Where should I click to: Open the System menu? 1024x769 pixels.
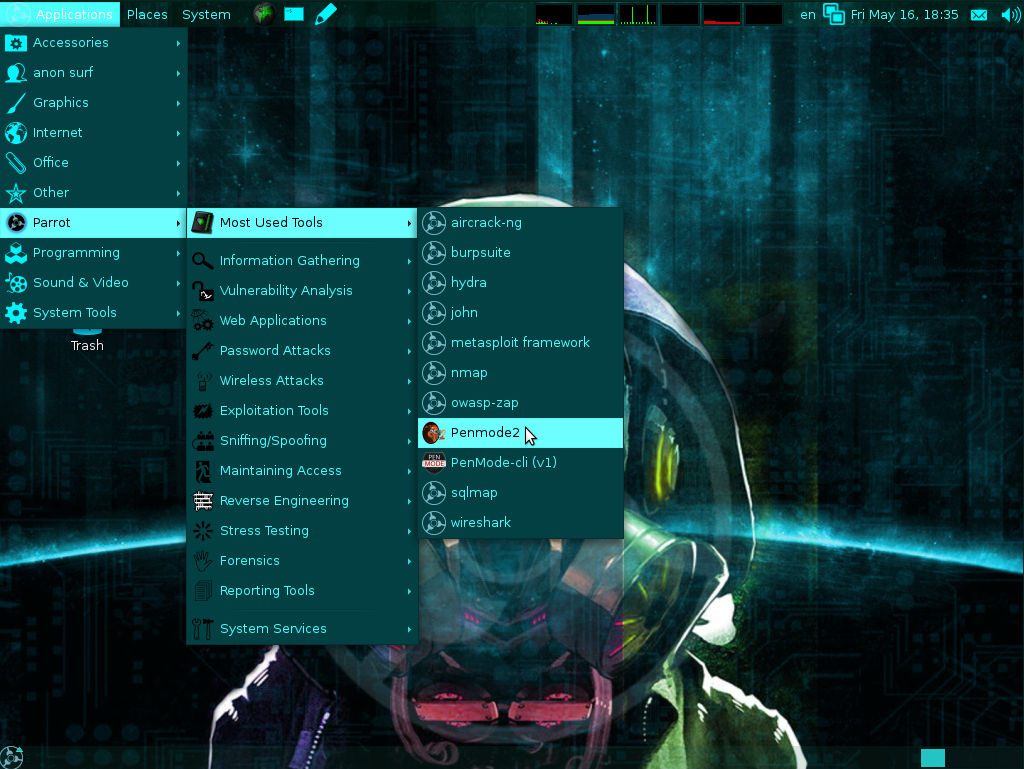click(x=206, y=14)
